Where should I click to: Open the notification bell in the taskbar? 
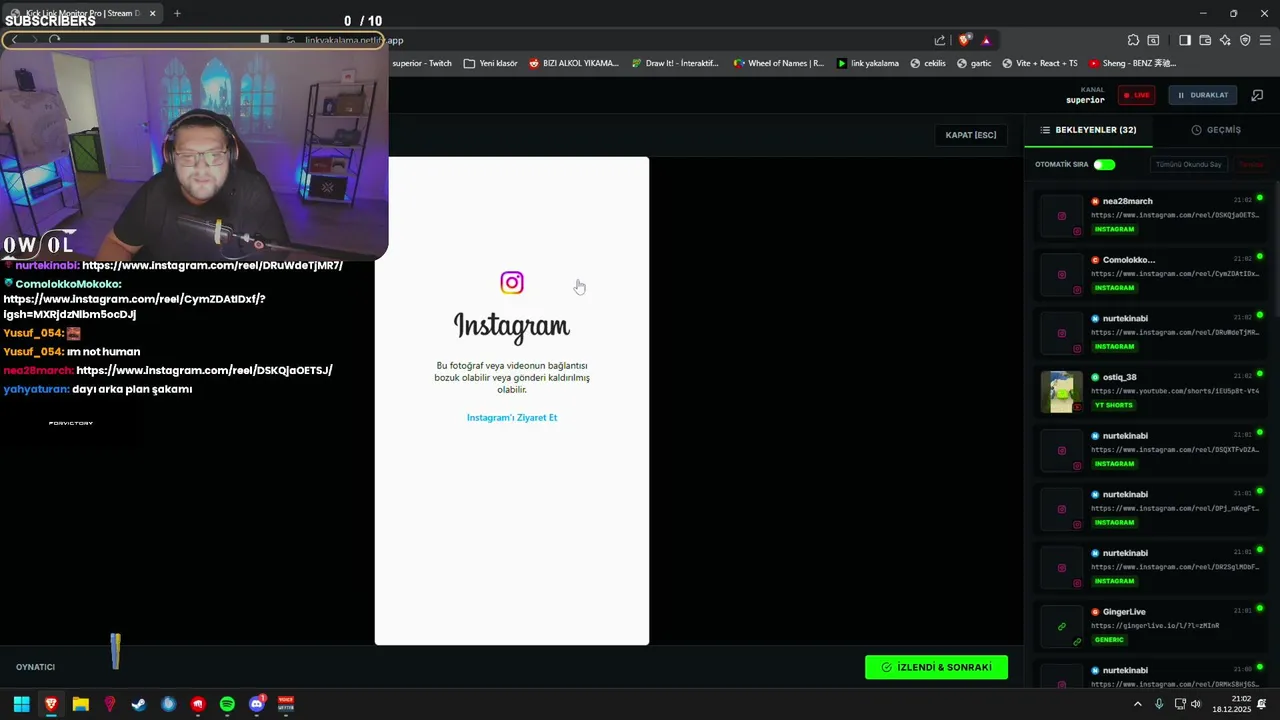tap(1262, 704)
